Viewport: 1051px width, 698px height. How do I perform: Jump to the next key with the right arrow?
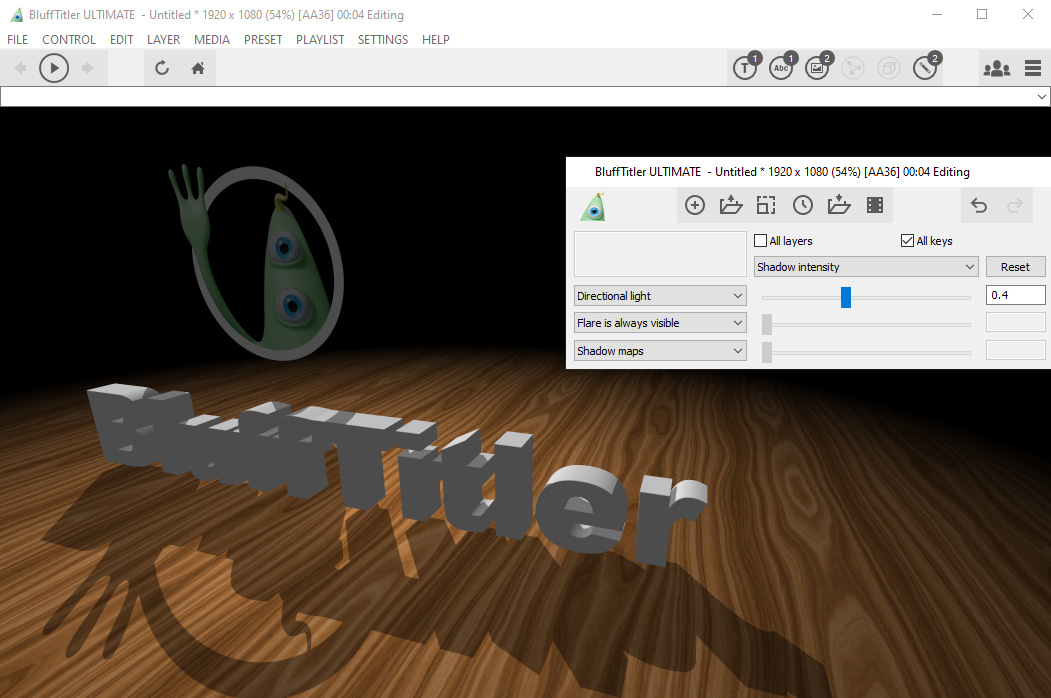[x=87, y=68]
